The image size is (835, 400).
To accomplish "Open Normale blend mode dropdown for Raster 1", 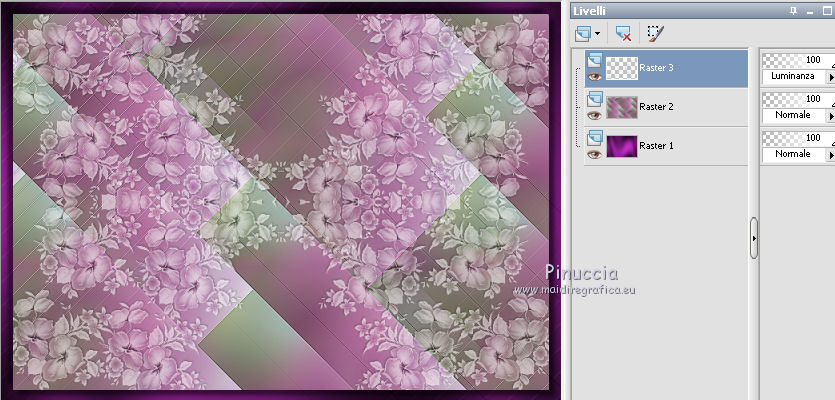I will 793,154.
